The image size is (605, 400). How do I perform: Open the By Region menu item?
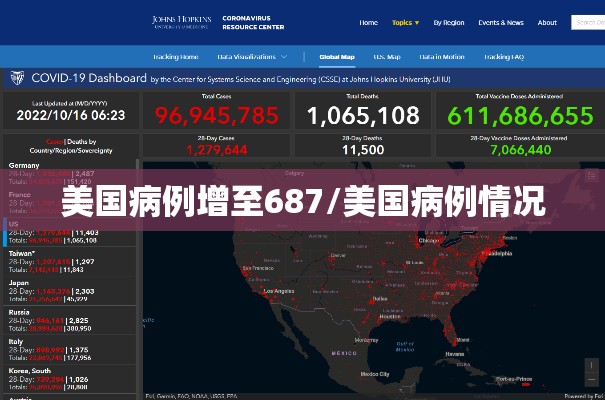tap(449, 22)
